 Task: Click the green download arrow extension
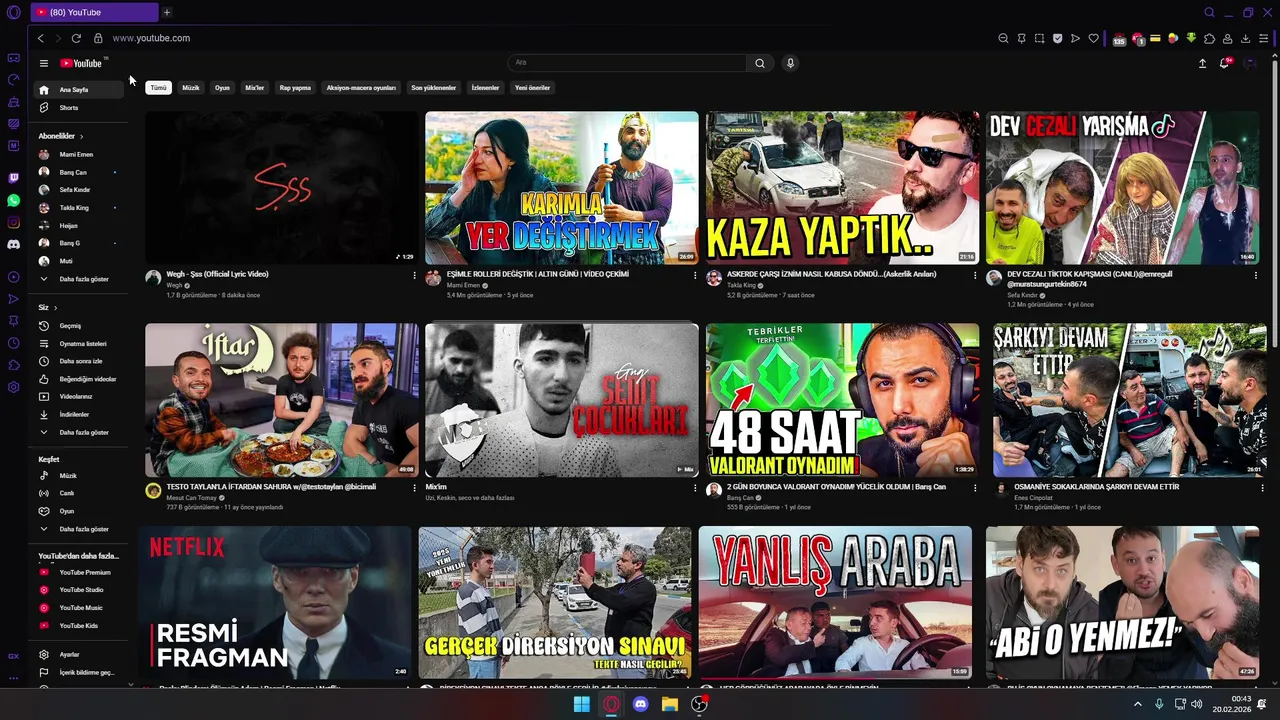[x=1191, y=38]
